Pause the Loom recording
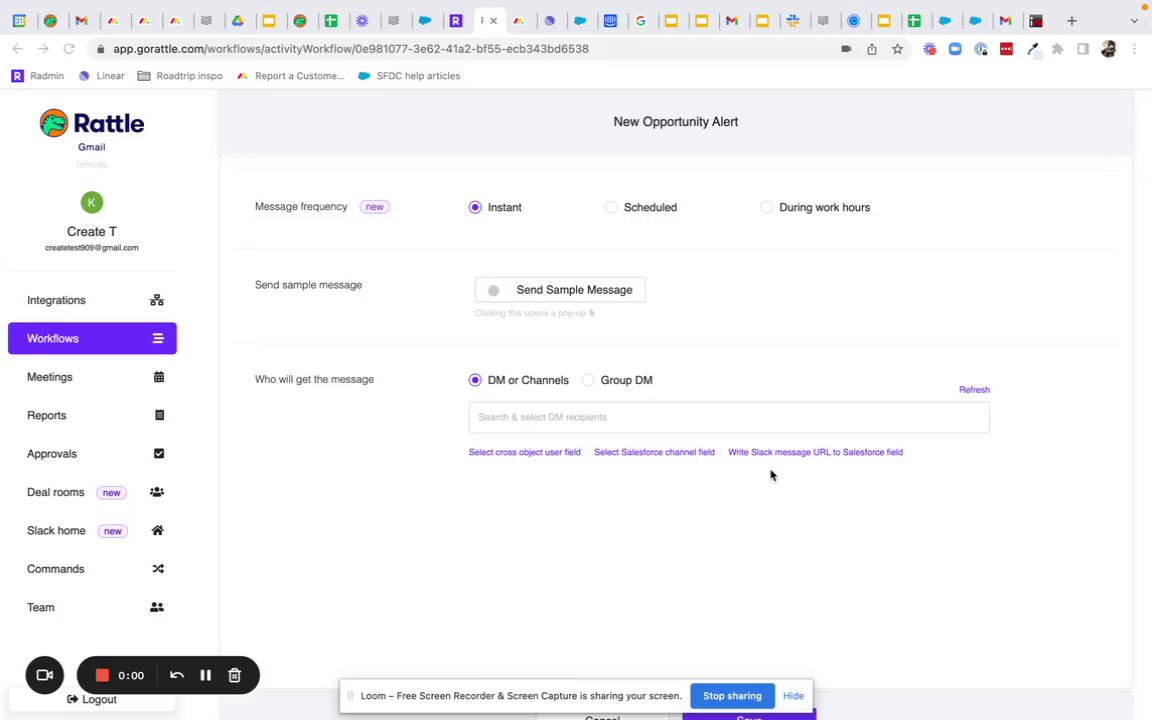The width and height of the screenshot is (1152, 720). (205, 675)
